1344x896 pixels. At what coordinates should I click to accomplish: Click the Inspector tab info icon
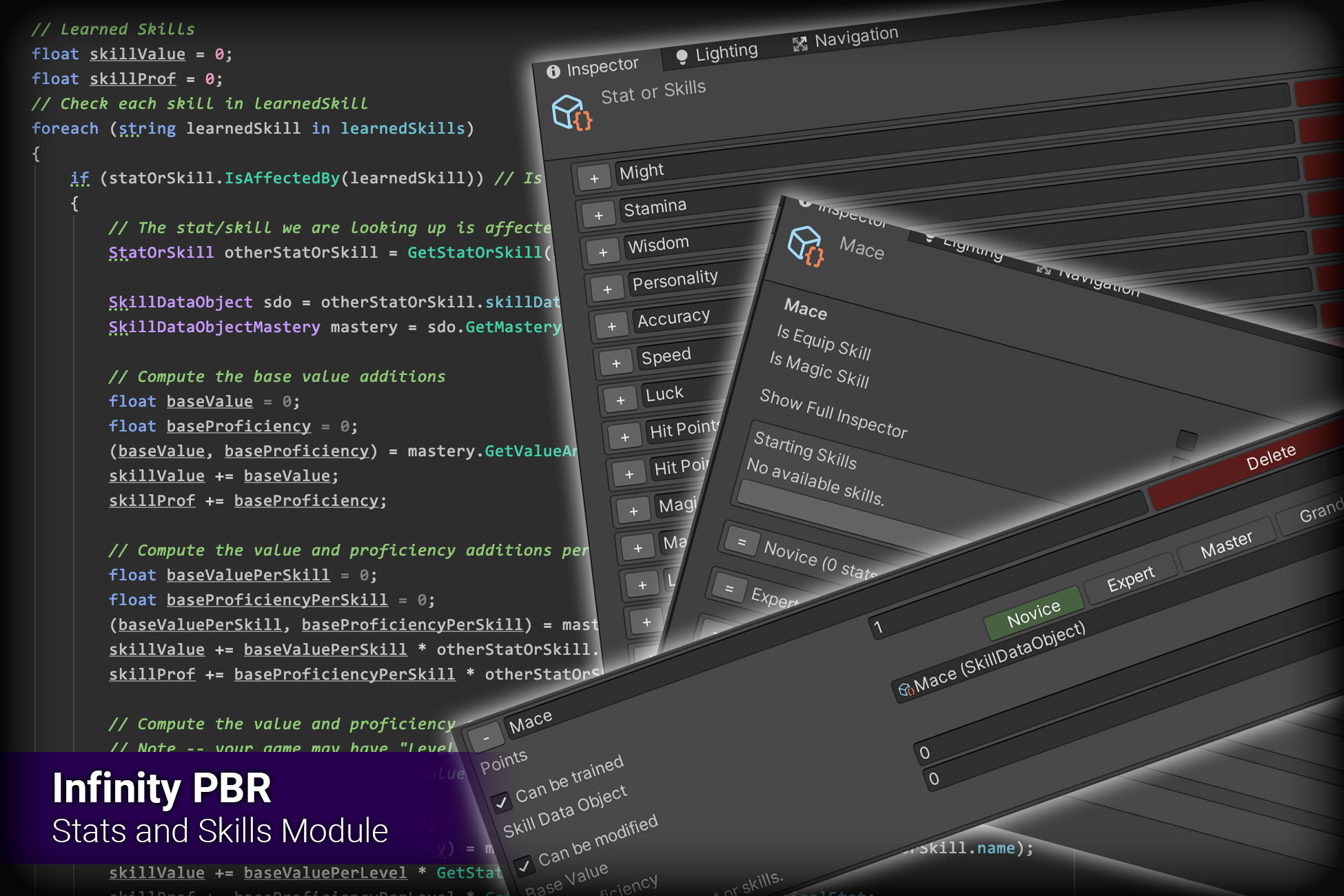click(553, 71)
